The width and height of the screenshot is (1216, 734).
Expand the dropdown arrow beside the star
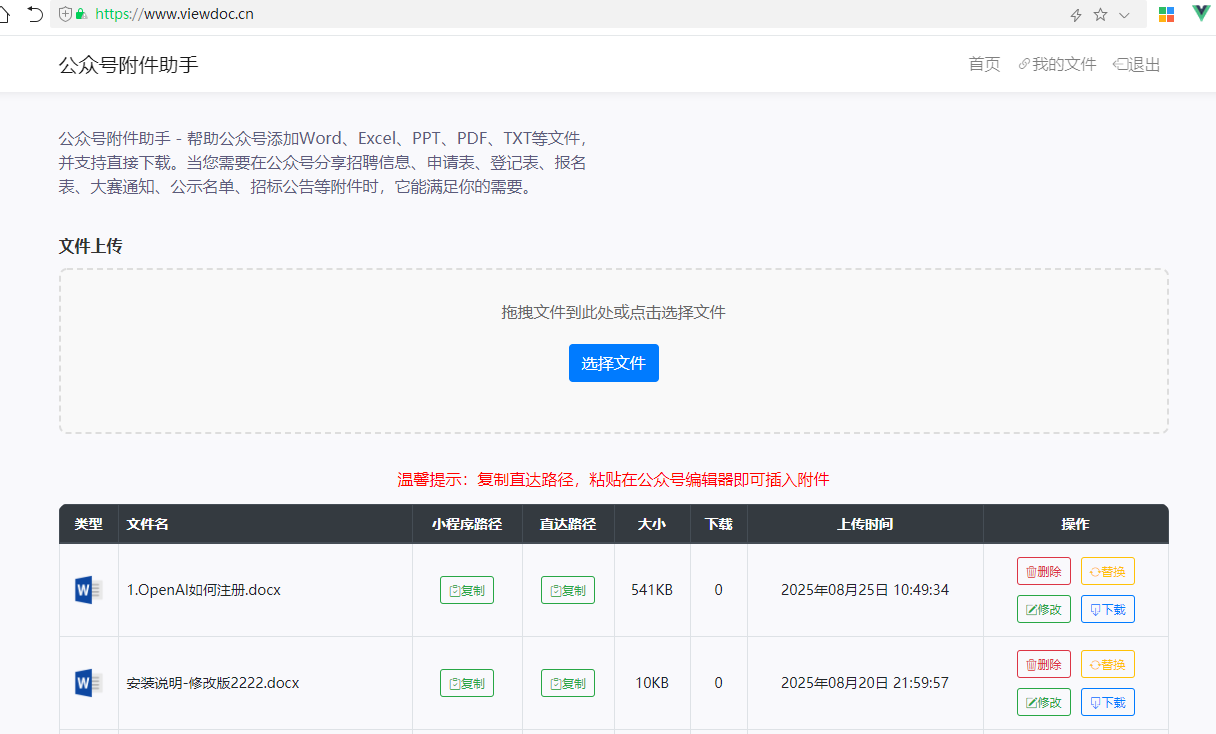1124,15
